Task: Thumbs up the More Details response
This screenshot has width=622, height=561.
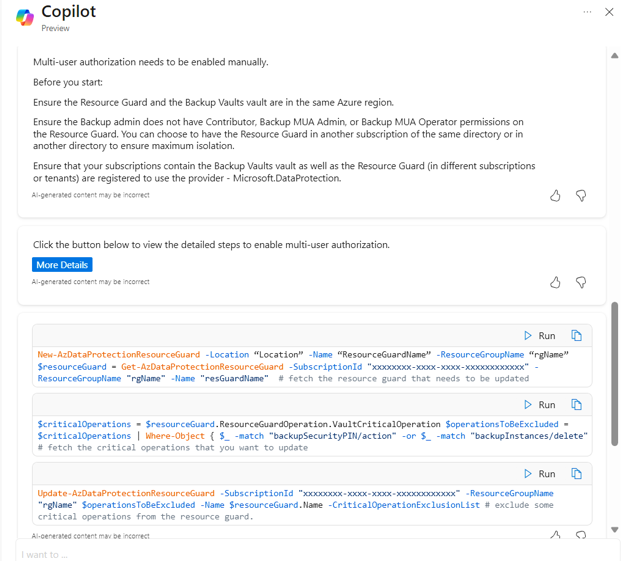Action: pyautogui.click(x=555, y=283)
